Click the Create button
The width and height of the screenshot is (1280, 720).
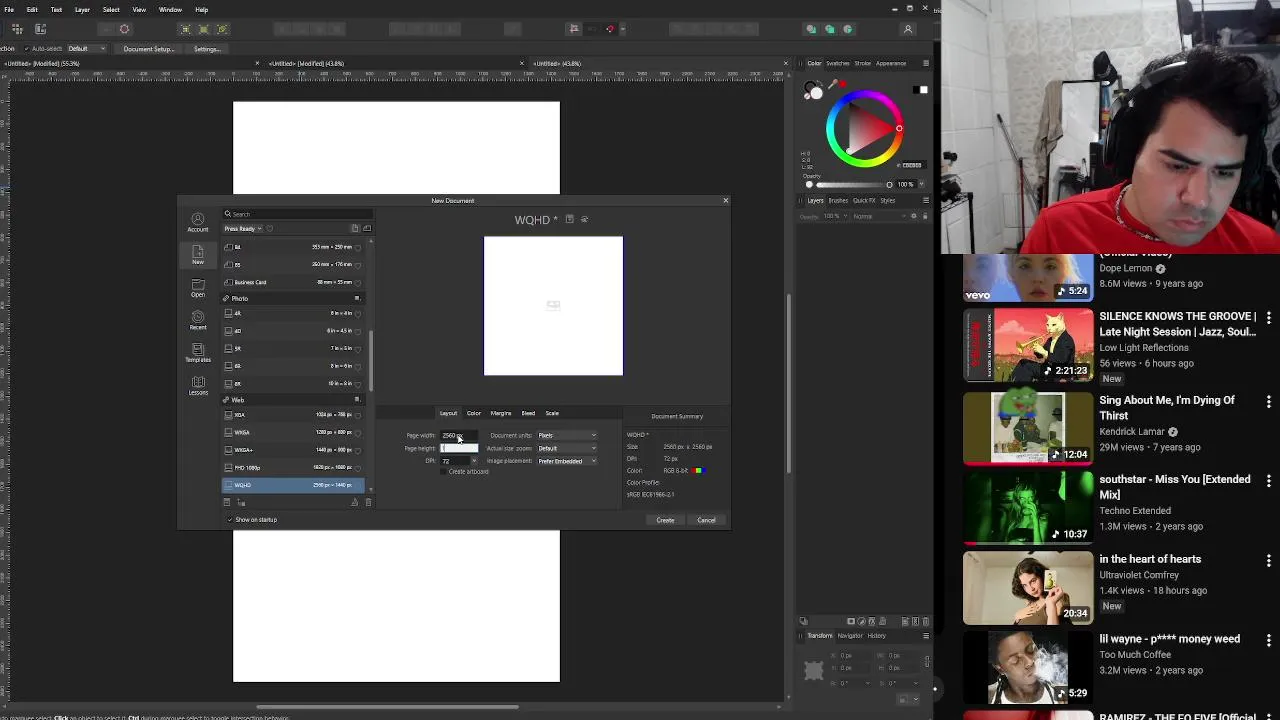click(665, 520)
